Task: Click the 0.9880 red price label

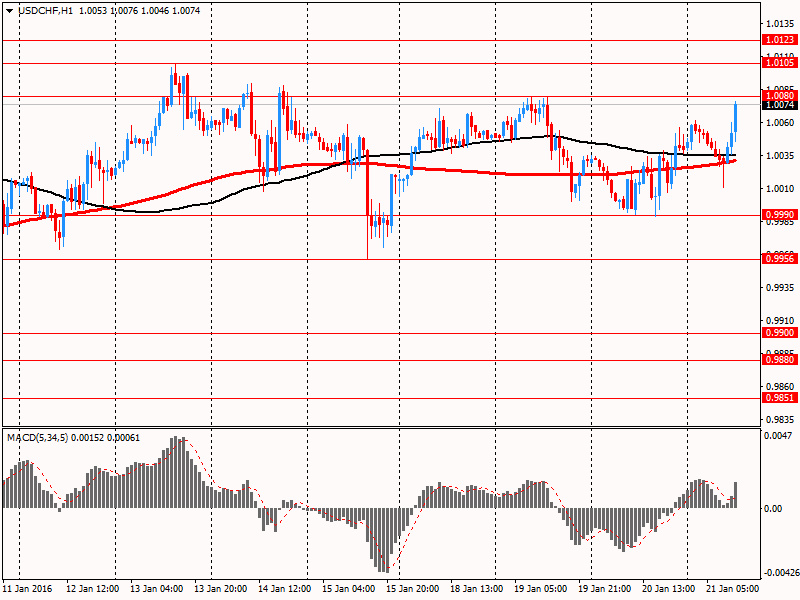Action: (x=779, y=360)
